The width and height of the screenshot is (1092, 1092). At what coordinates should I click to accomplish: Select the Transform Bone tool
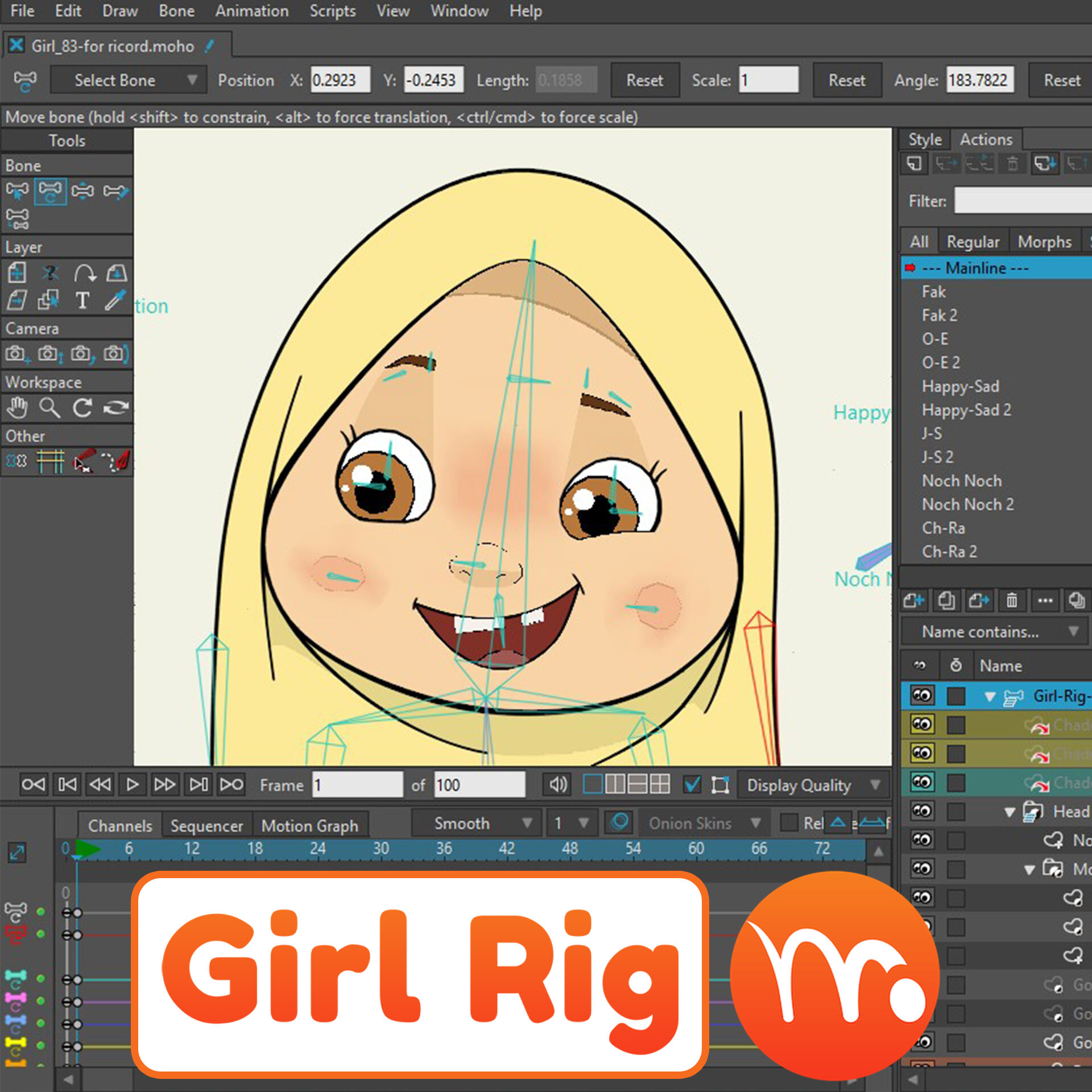(51, 191)
